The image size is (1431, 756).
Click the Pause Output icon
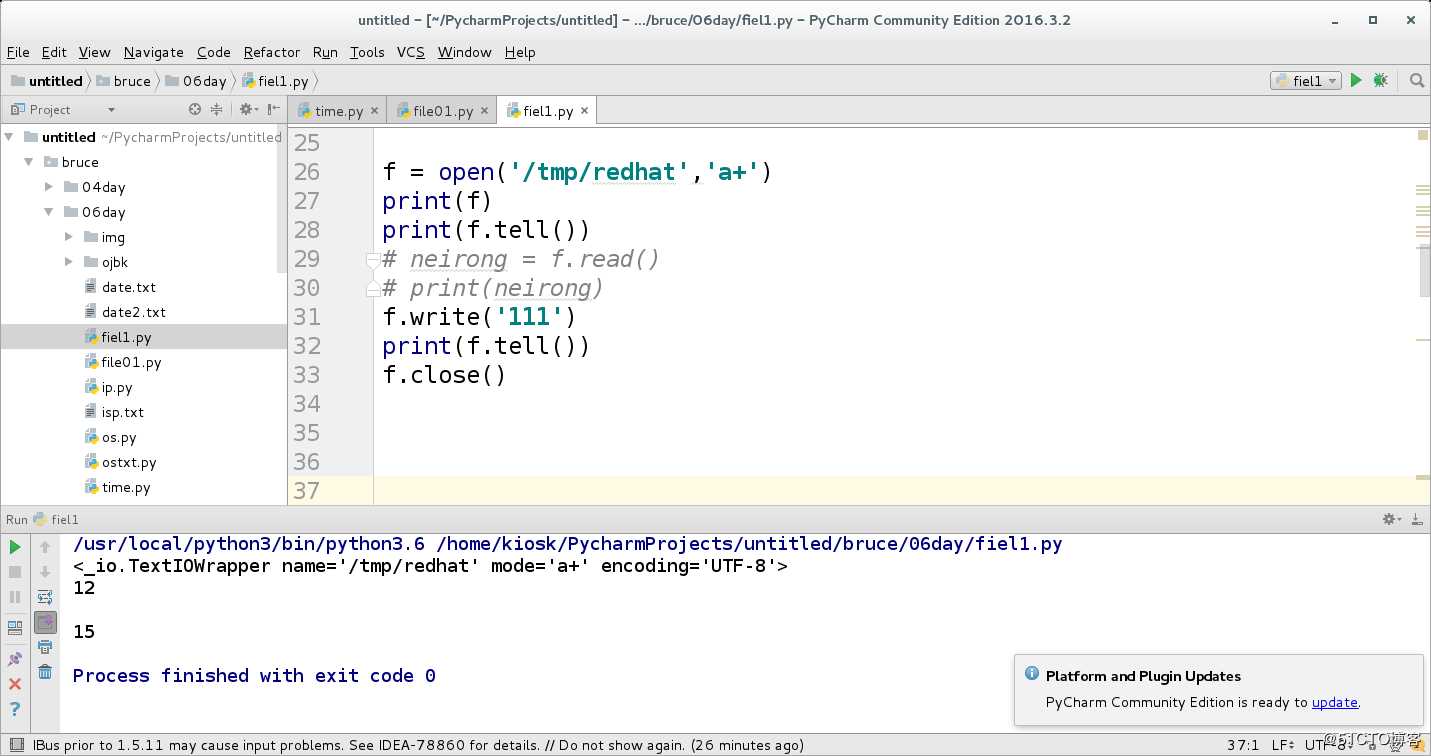[15, 597]
